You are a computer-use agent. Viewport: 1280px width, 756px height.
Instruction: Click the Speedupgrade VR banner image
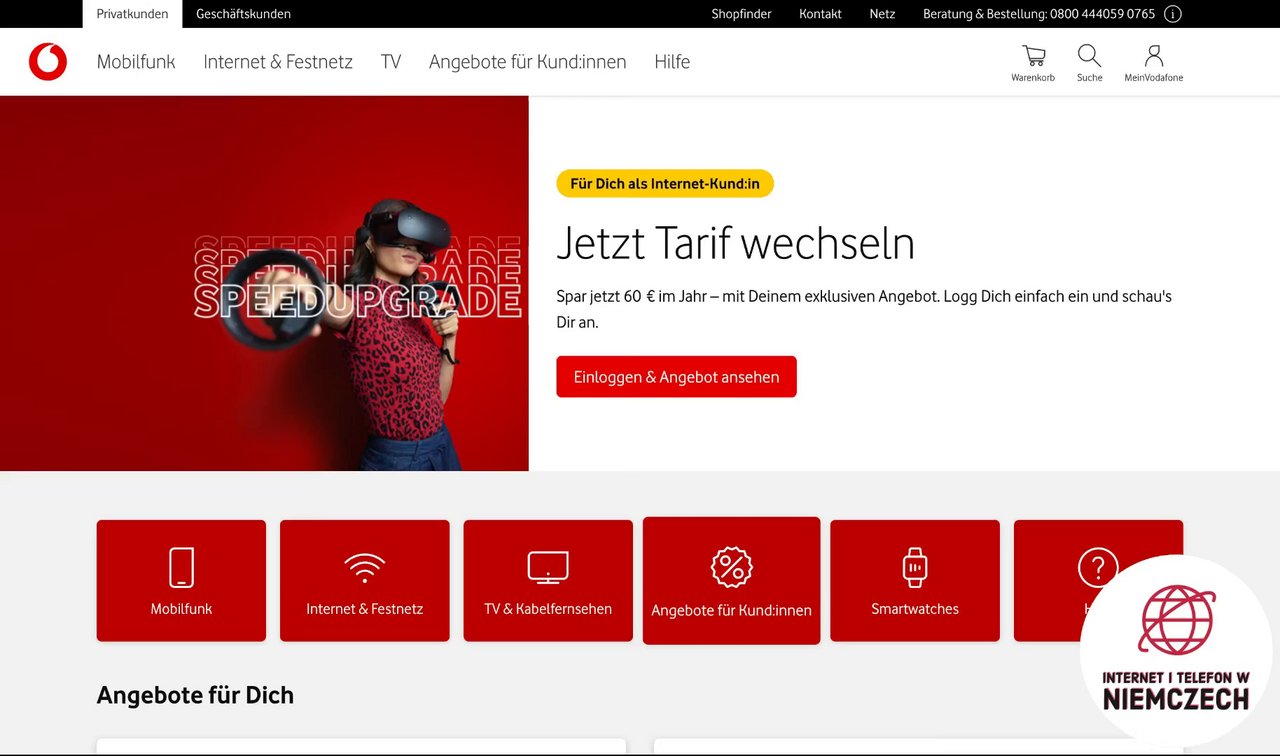(x=264, y=283)
